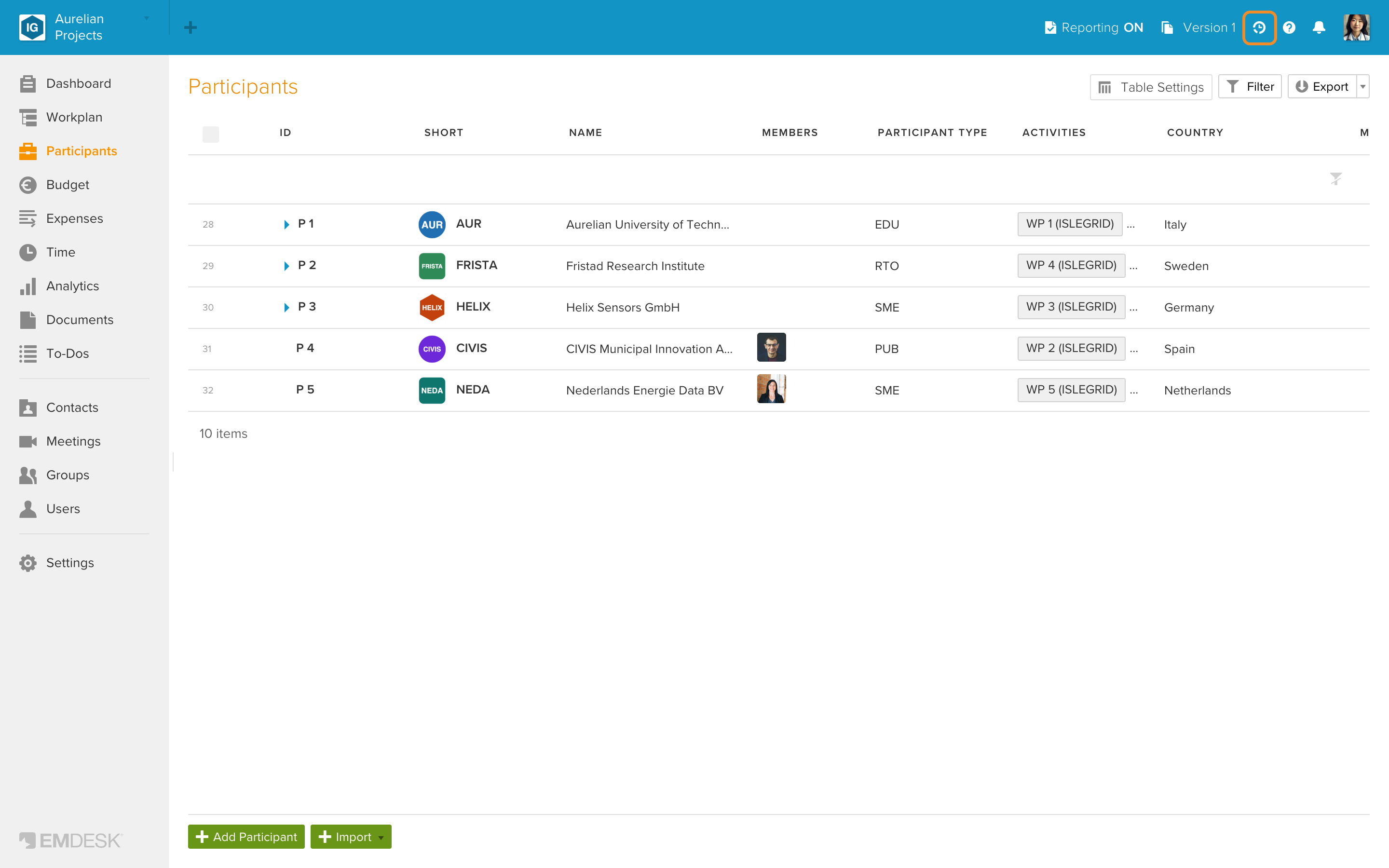
Task: Click the AUR participant logo
Action: (x=432, y=224)
